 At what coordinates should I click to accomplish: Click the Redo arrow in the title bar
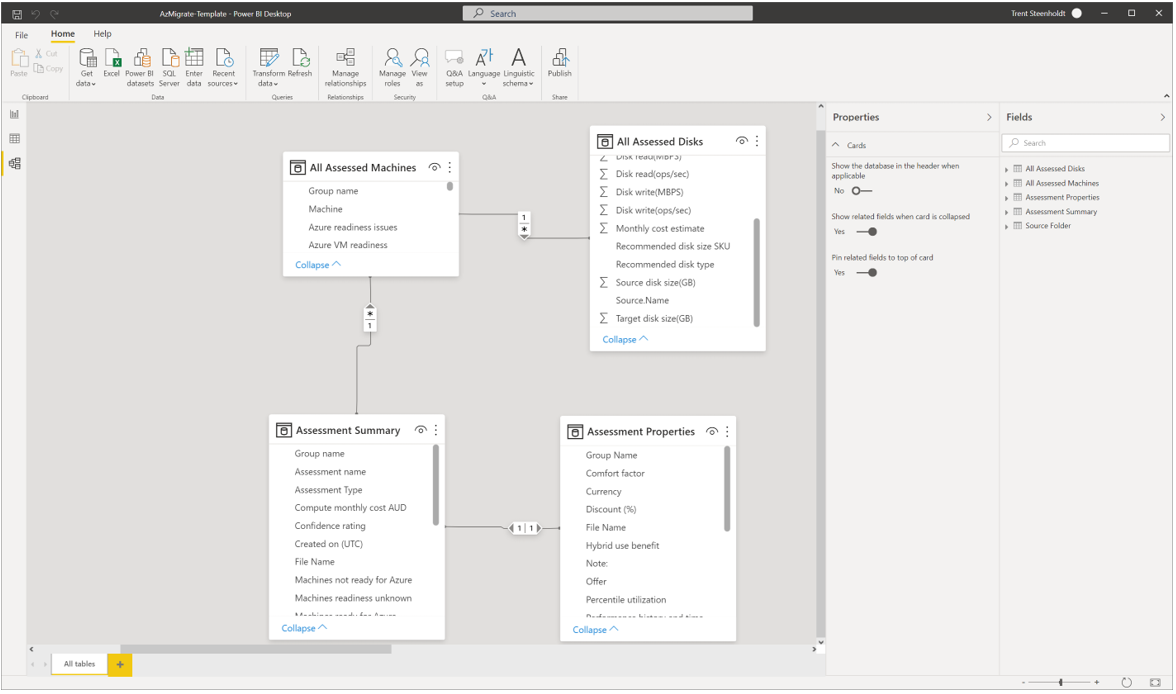pos(54,14)
